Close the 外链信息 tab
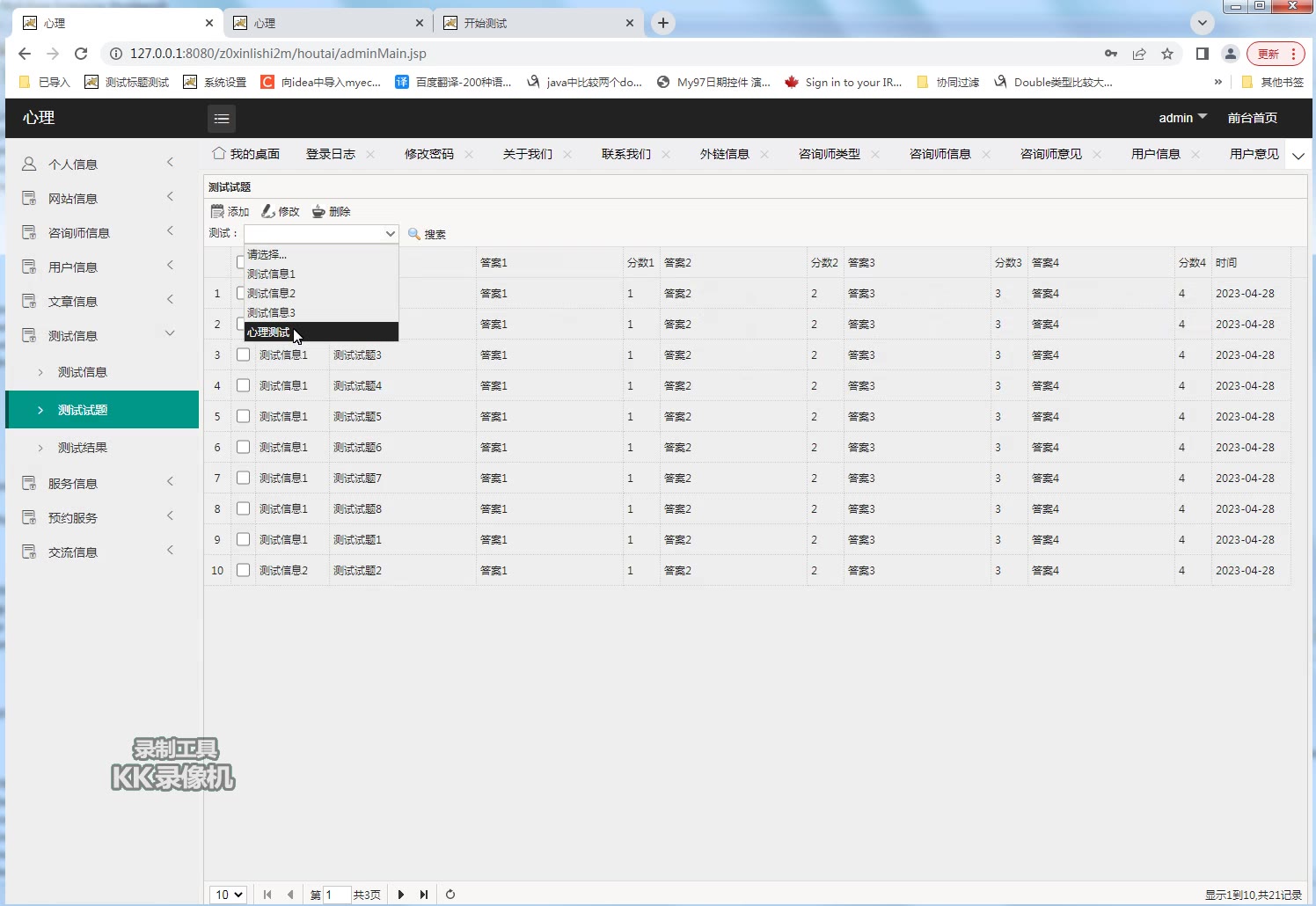Image resolution: width=1316 pixels, height=906 pixels. (x=764, y=155)
